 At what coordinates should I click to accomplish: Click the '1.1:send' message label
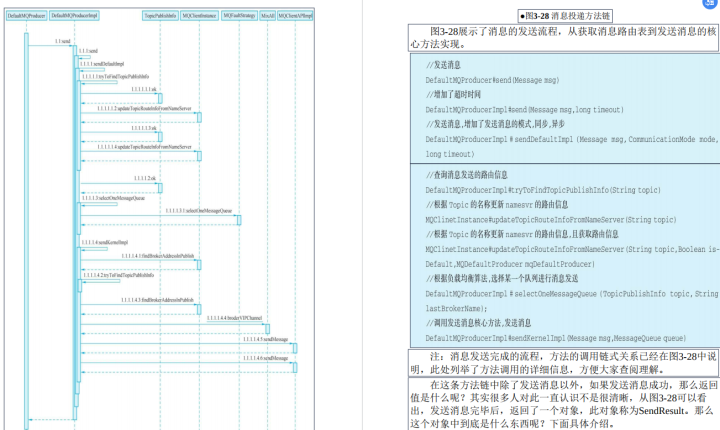tap(62, 41)
